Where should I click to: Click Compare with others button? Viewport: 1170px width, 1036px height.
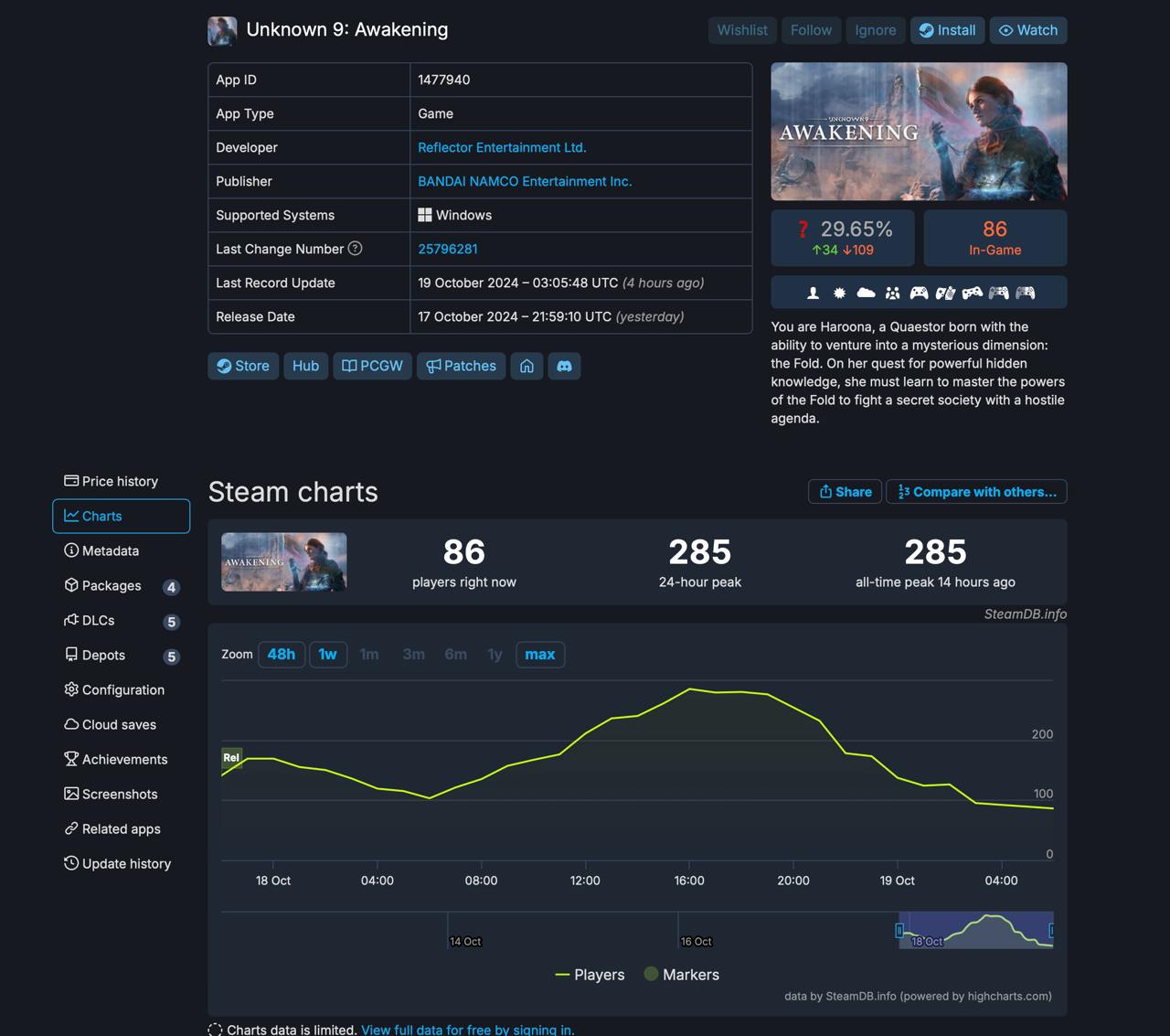[976, 492]
